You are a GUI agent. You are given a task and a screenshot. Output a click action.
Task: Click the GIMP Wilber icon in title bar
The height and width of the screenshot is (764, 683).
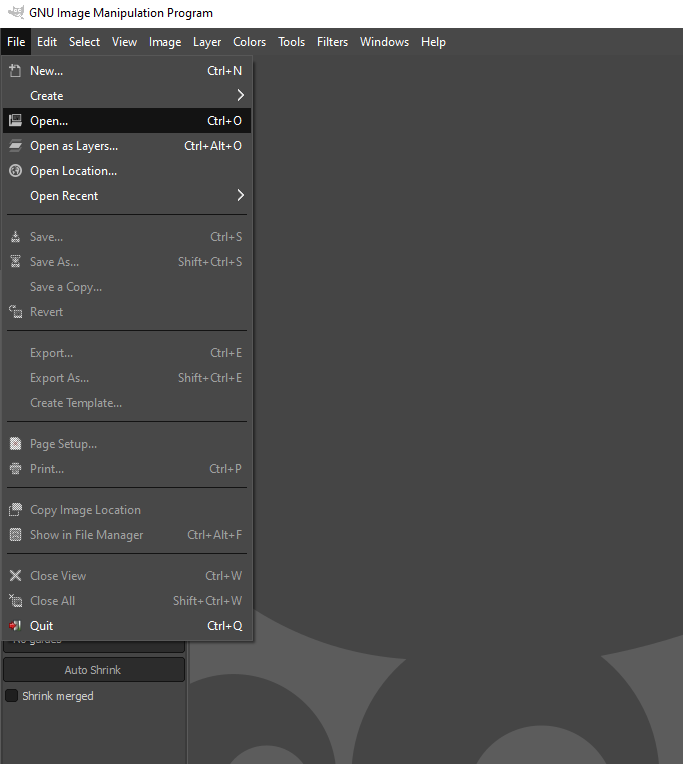tap(16, 12)
